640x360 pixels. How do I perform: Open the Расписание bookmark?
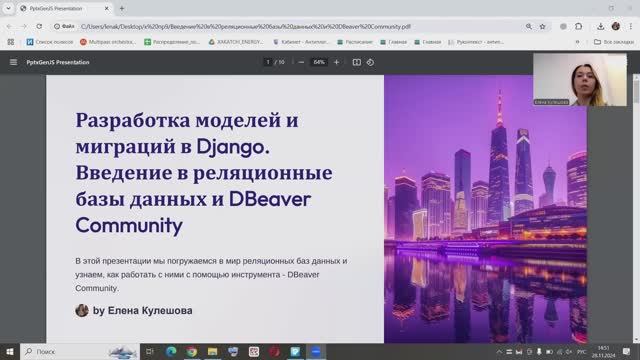pyautogui.click(x=355, y=42)
